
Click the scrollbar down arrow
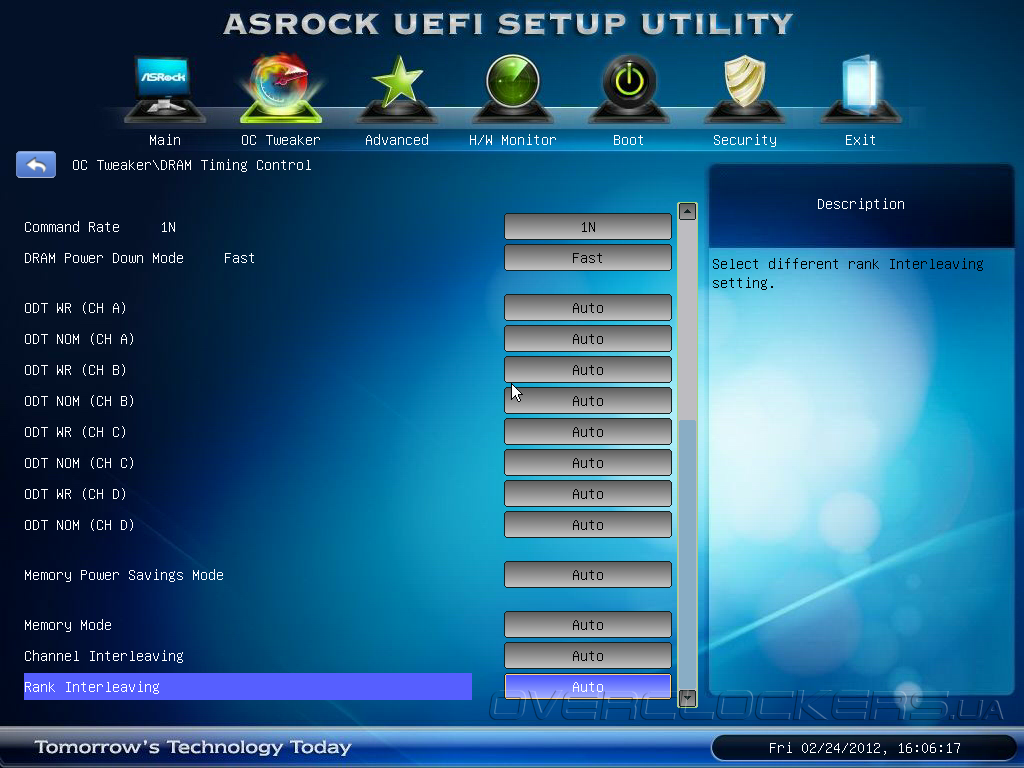tap(687, 698)
